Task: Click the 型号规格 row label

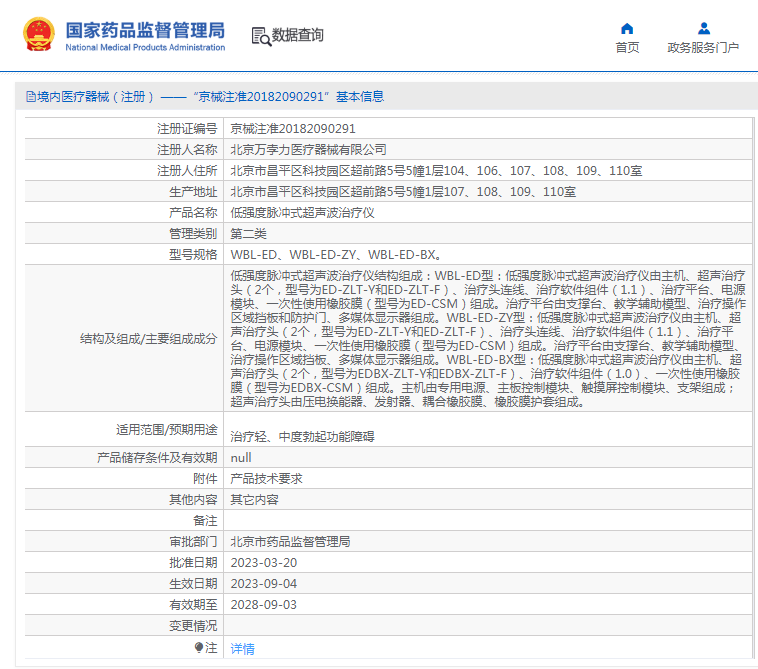Action: [x=193, y=255]
